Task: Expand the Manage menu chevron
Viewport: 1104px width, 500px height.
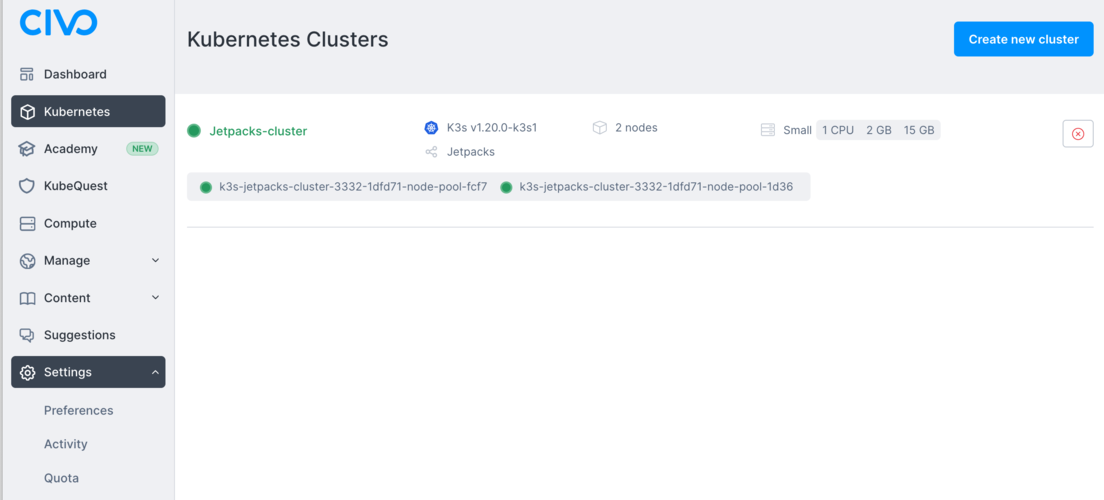Action: tap(155, 261)
